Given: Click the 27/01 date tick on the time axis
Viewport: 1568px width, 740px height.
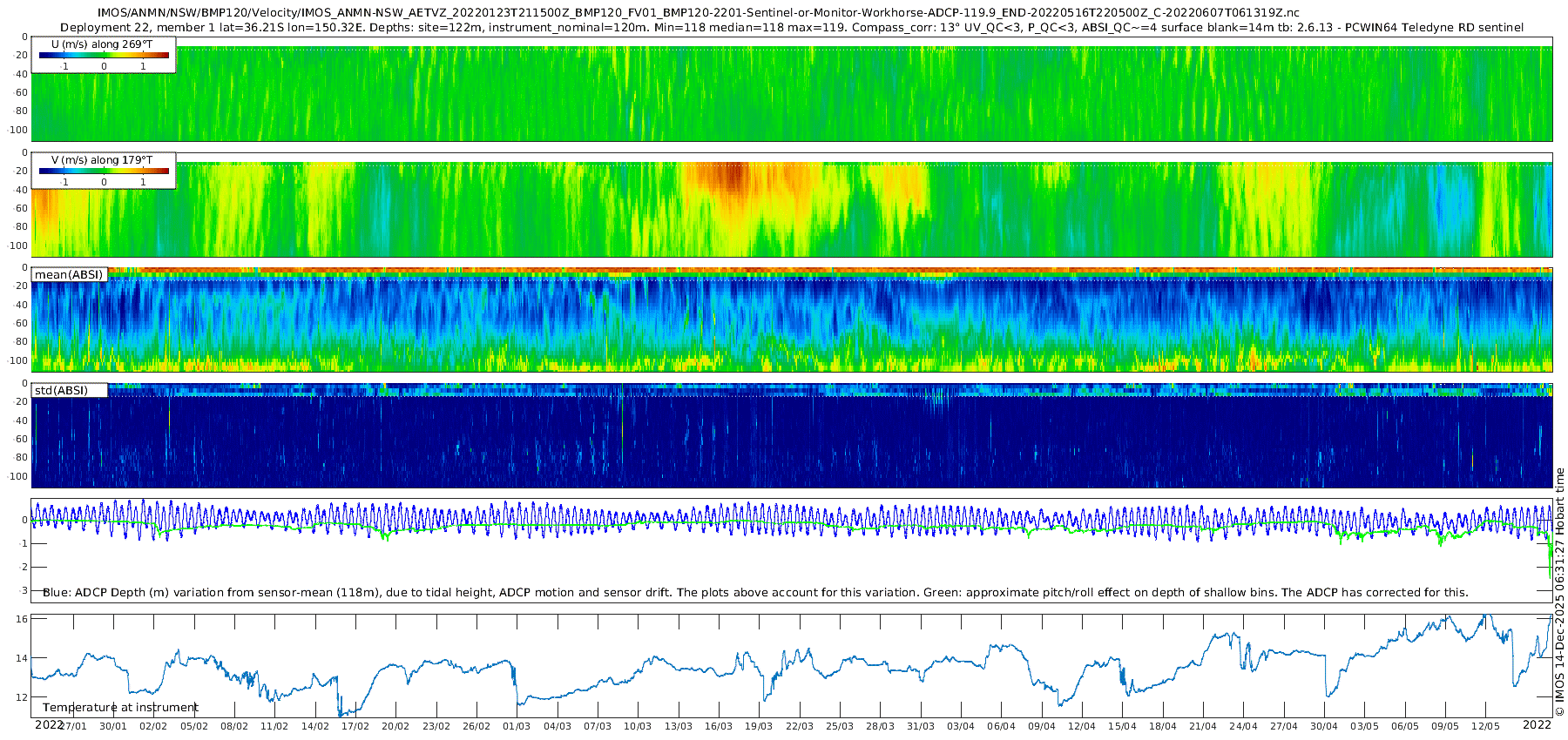Looking at the screenshot, I should [x=73, y=726].
